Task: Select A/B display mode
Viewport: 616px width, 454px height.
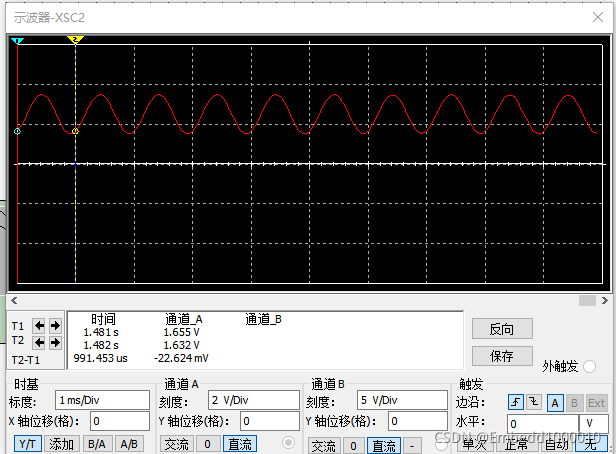Action: click(x=129, y=444)
